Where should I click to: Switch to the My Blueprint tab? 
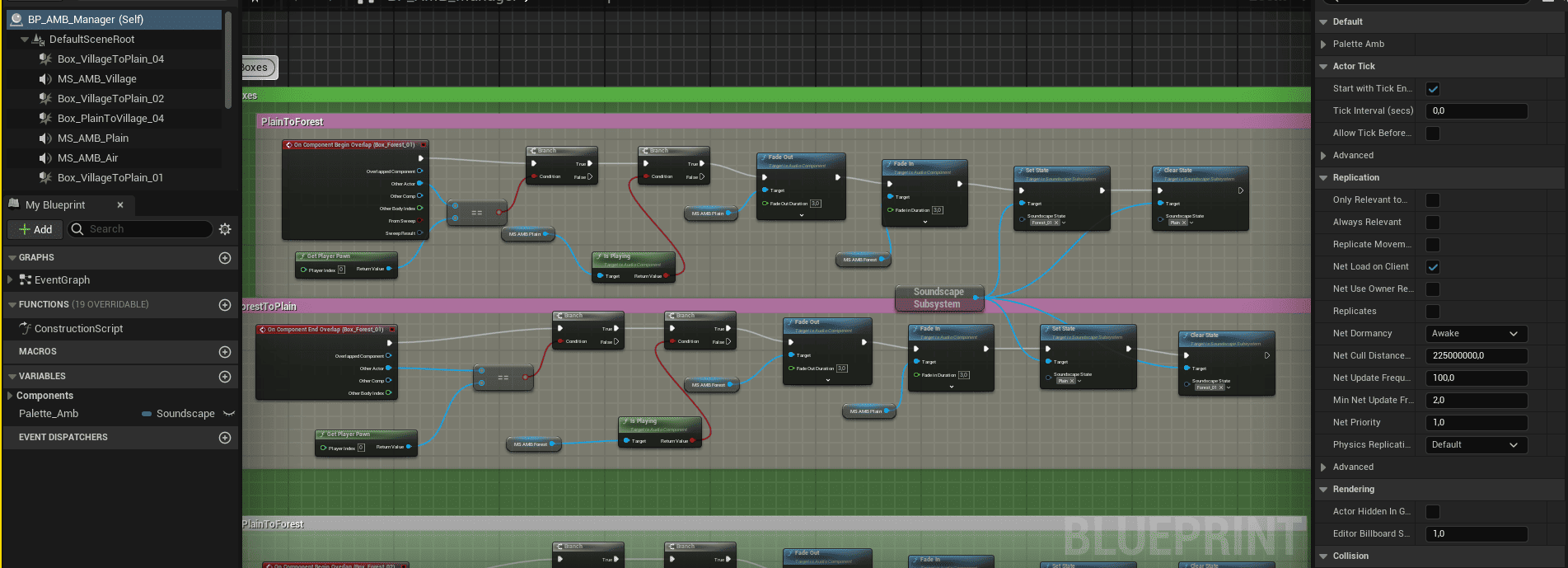[54, 205]
